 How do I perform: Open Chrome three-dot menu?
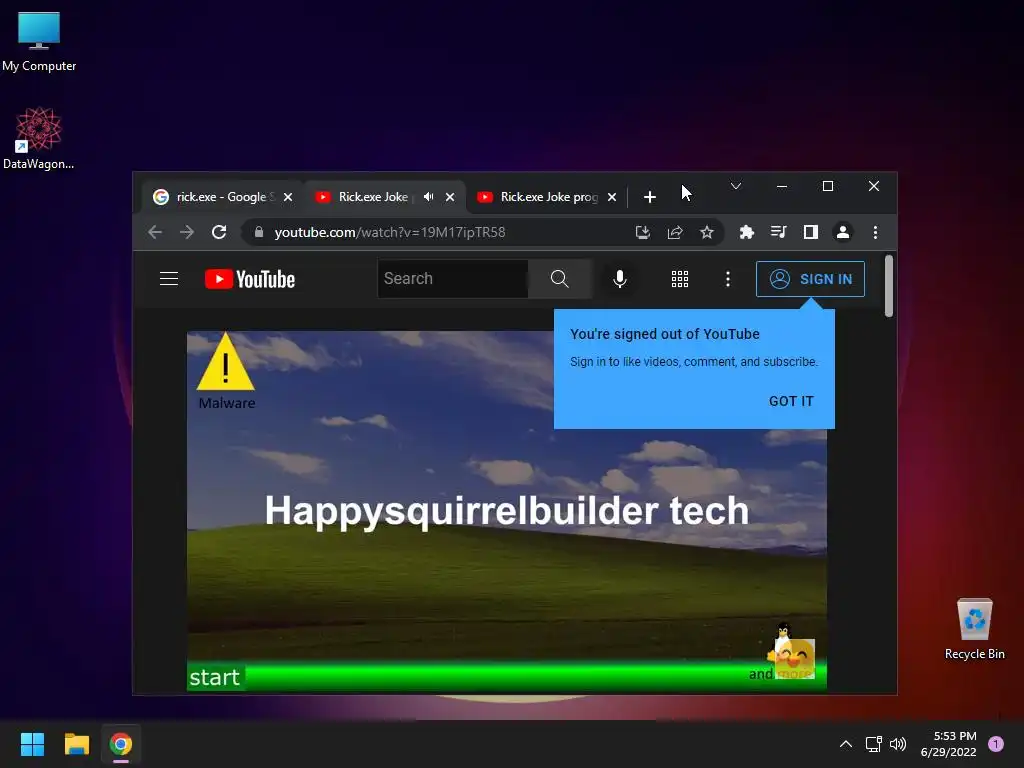pos(875,232)
